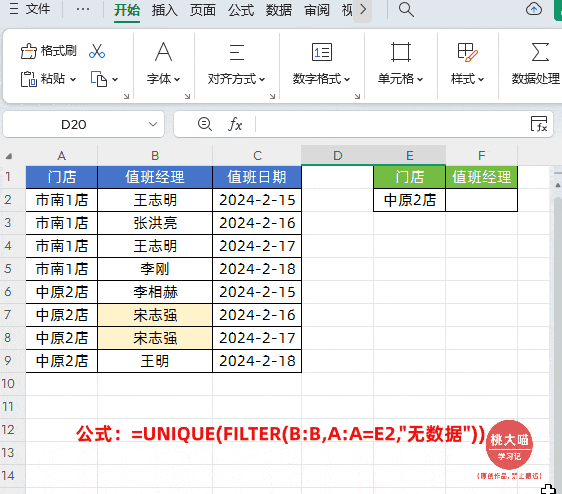Viewport: 562px width, 494px height.
Task: Switch to the 插入 tab
Action: pyautogui.click(x=165, y=10)
